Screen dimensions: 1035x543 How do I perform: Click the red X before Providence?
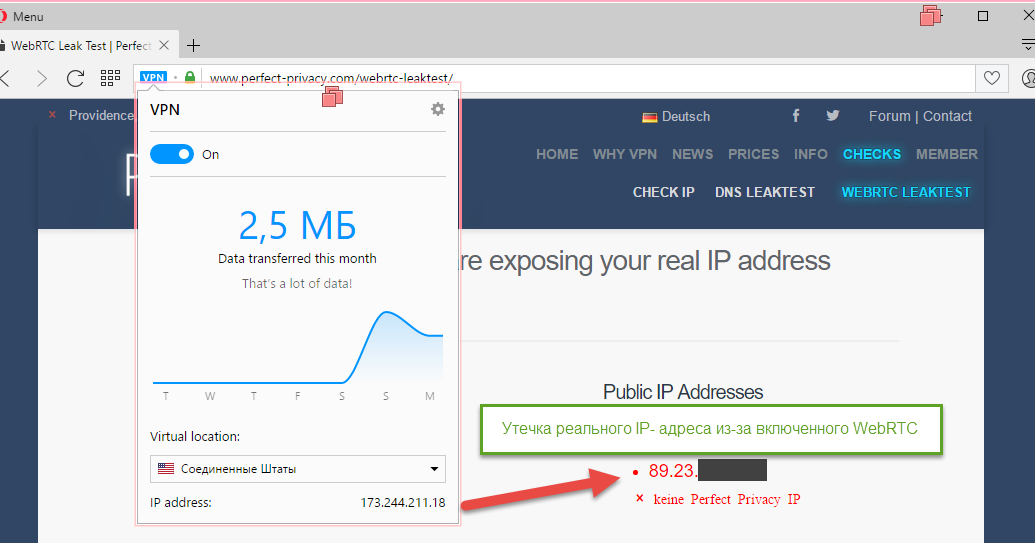pyautogui.click(x=52, y=115)
